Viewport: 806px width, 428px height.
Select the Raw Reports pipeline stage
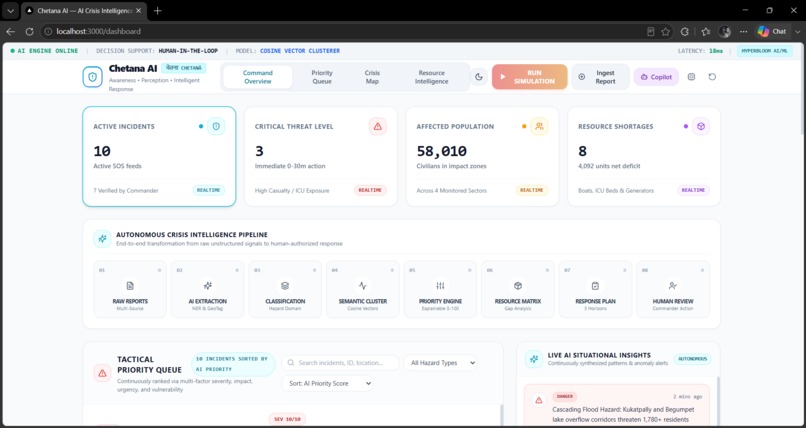(130, 289)
